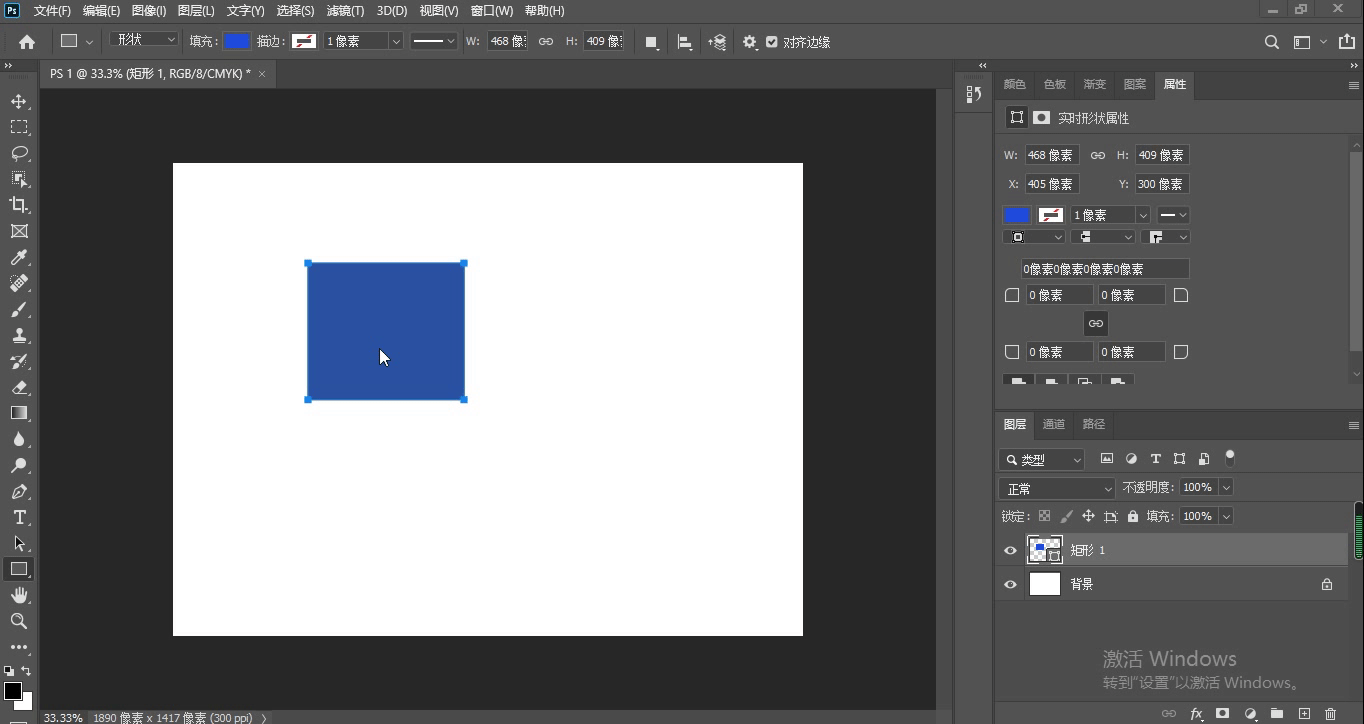Open the tool mode 形状 dropdown

point(145,40)
